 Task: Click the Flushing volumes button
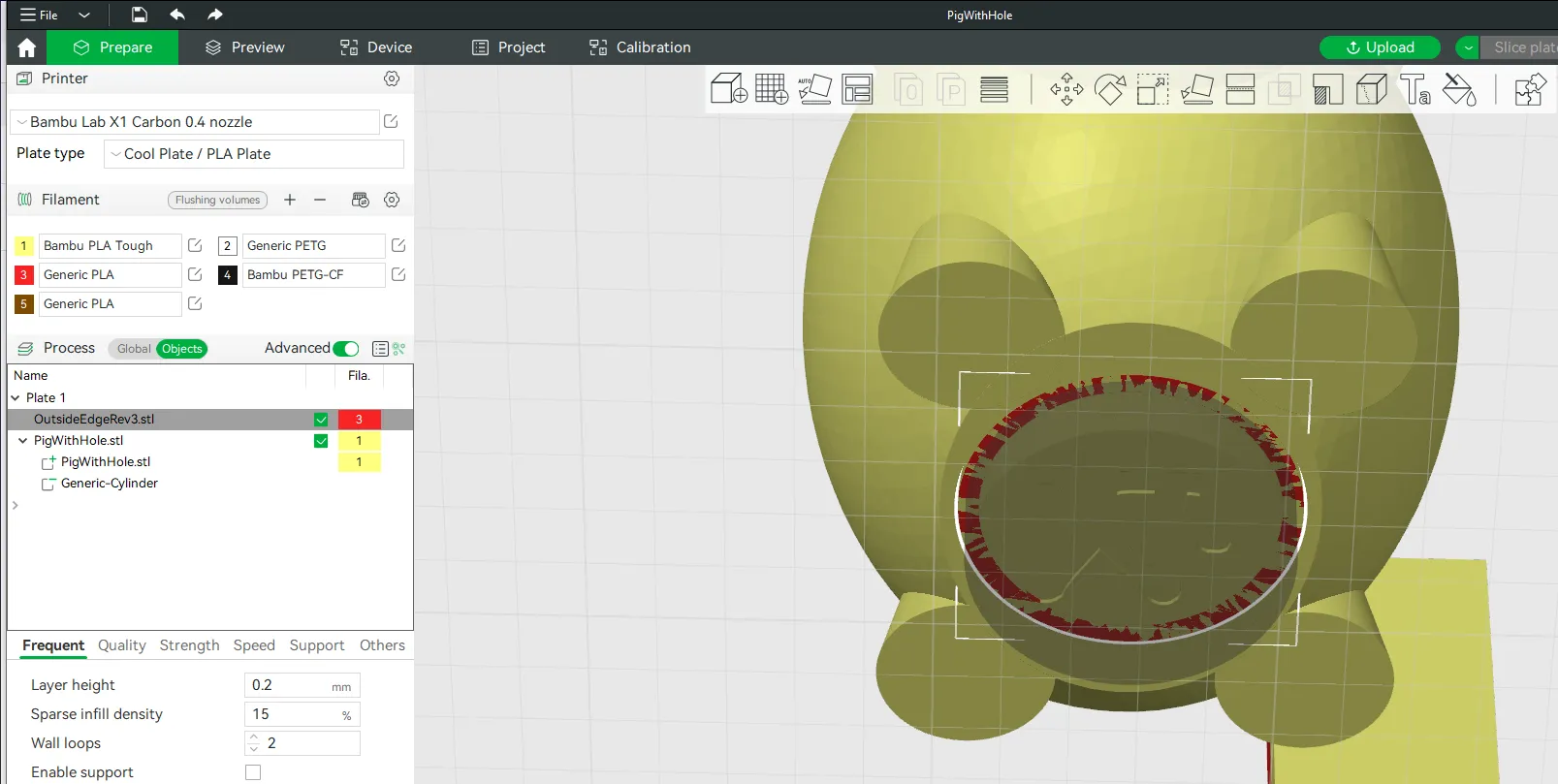click(217, 200)
